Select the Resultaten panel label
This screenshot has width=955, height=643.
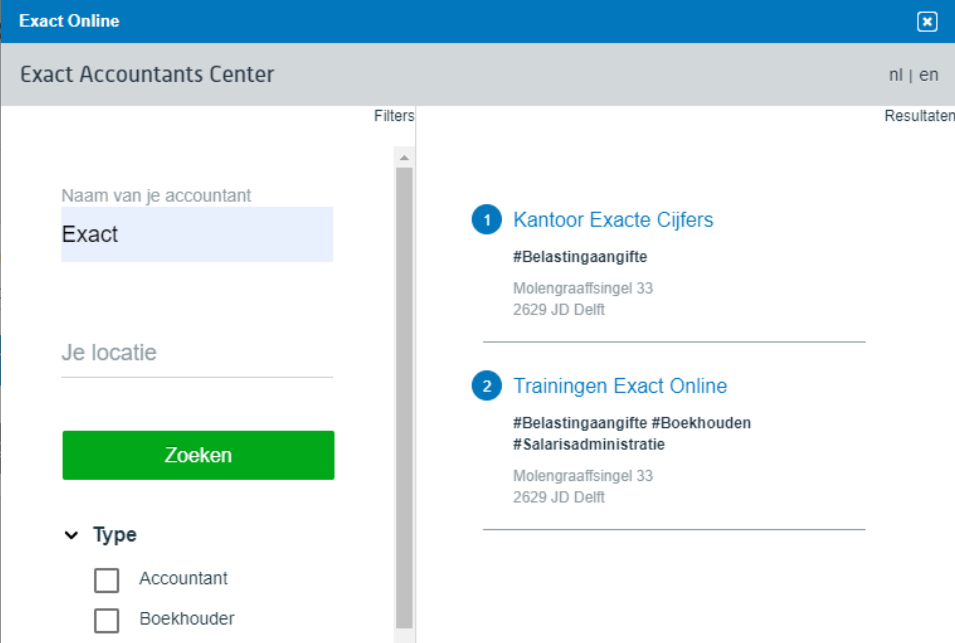pos(918,116)
